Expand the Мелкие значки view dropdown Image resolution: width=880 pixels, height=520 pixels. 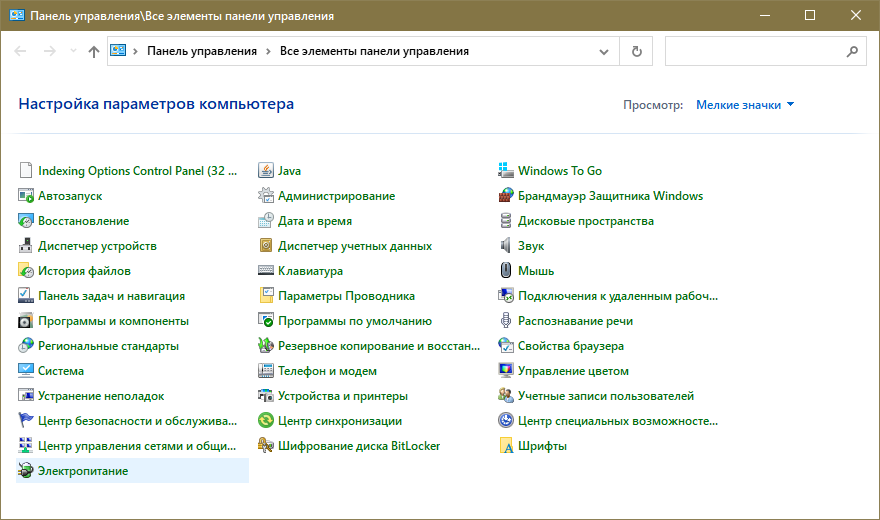click(x=745, y=104)
